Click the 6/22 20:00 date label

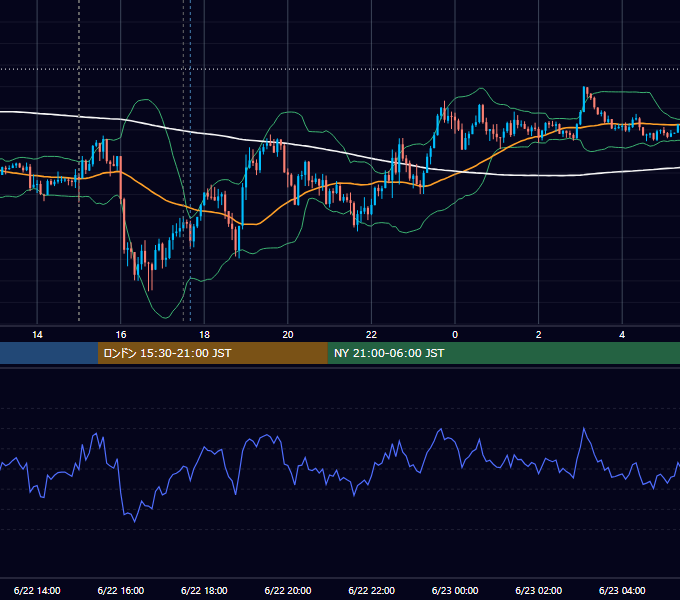288,590
